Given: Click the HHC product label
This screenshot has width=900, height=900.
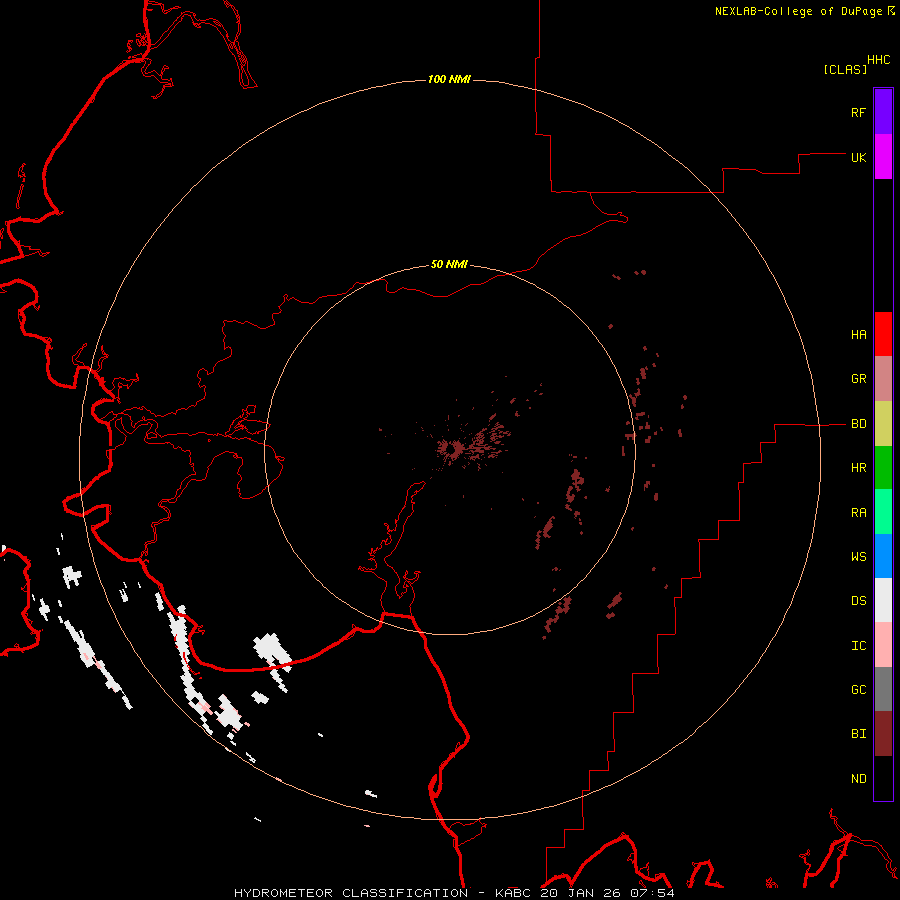Looking at the screenshot, I should (x=878, y=60).
